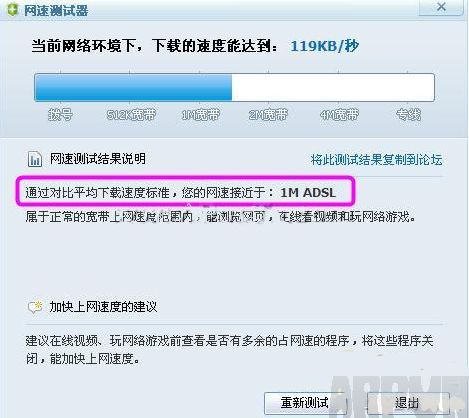Click the 拨号 scale label
The height and width of the screenshot is (418, 469).
click(x=60, y=115)
